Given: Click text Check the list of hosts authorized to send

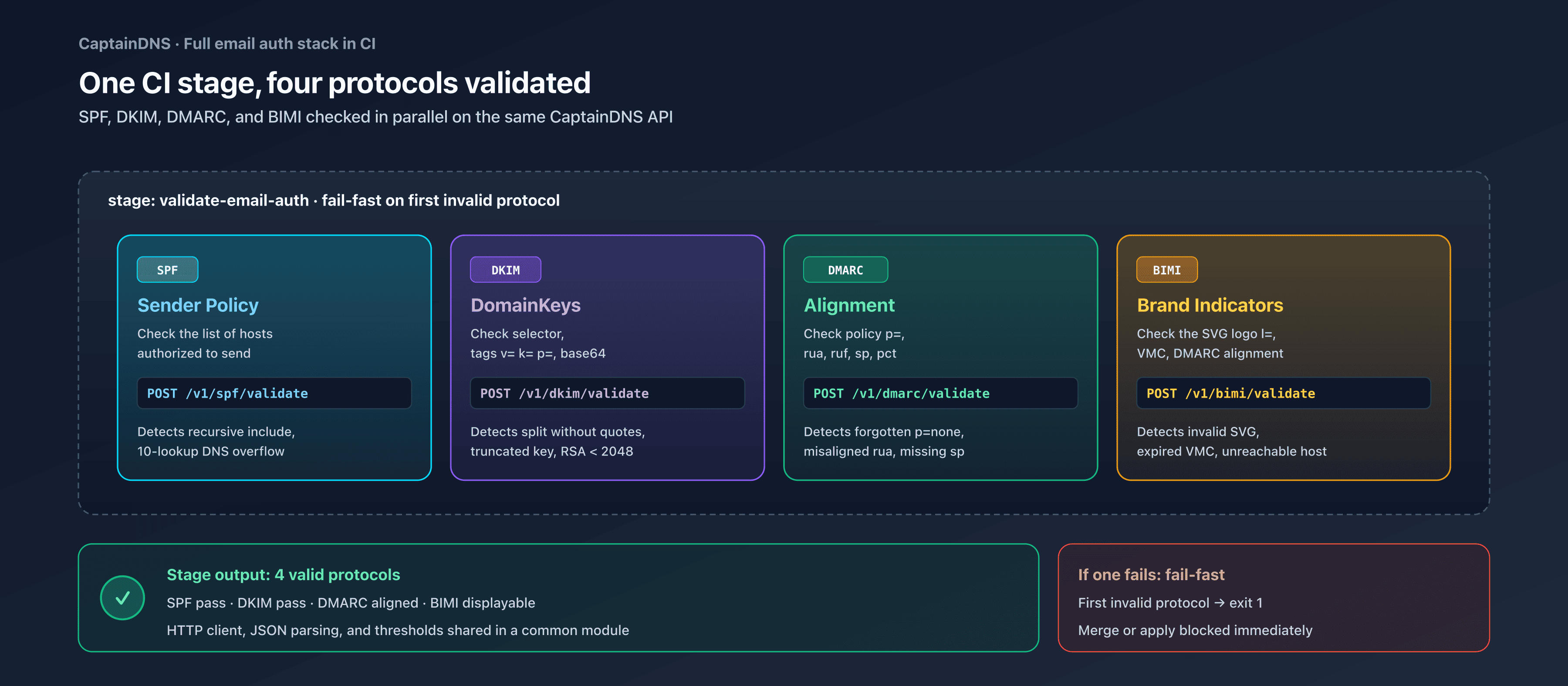Looking at the screenshot, I should click(205, 343).
